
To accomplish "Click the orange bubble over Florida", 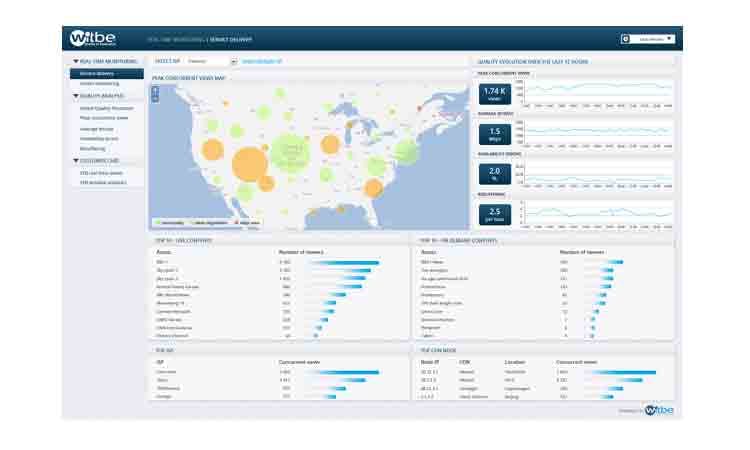I will pos(374,188).
